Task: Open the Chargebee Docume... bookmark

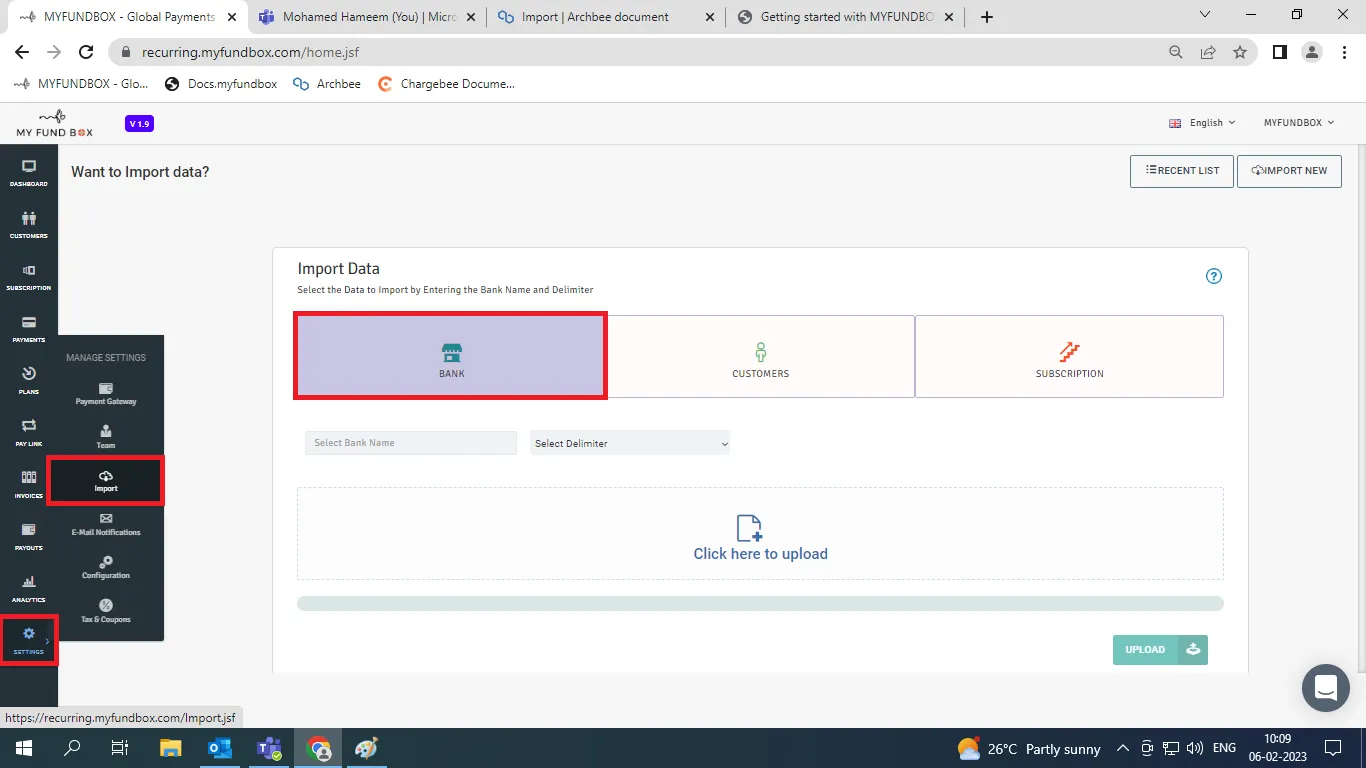Action: click(446, 84)
